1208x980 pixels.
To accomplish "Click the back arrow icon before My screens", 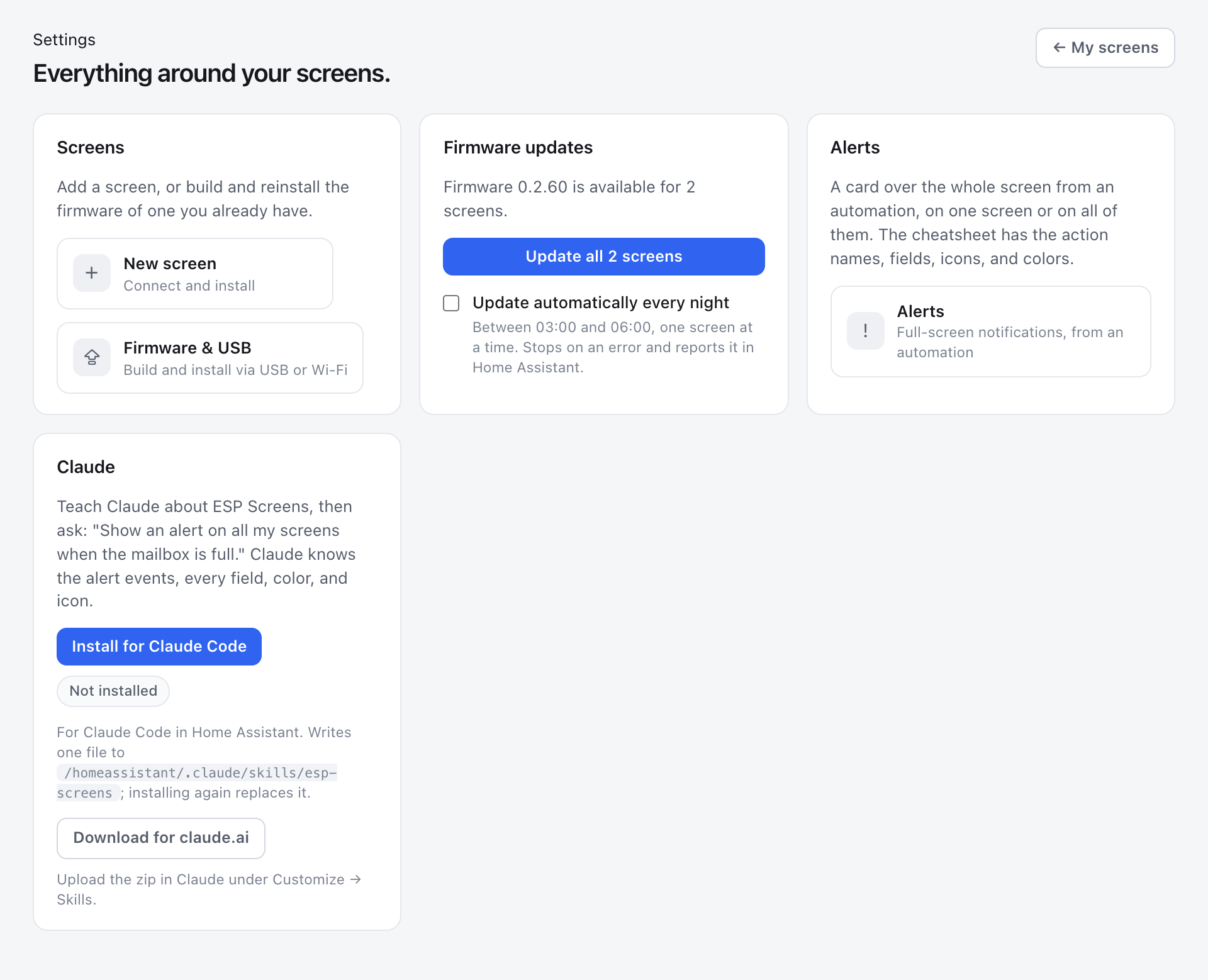I will click(1060, 48).
